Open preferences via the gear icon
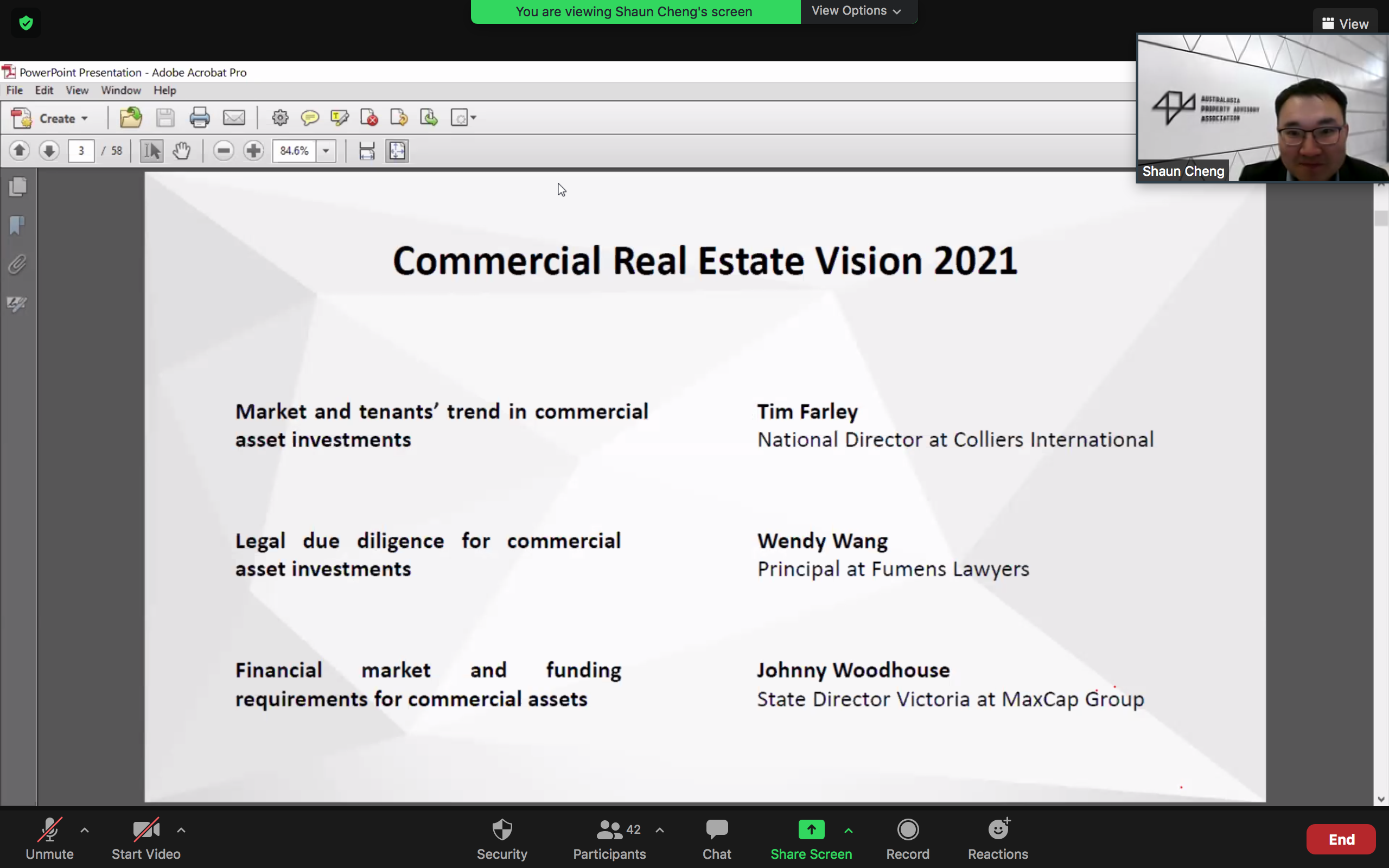 click(280, 118)
